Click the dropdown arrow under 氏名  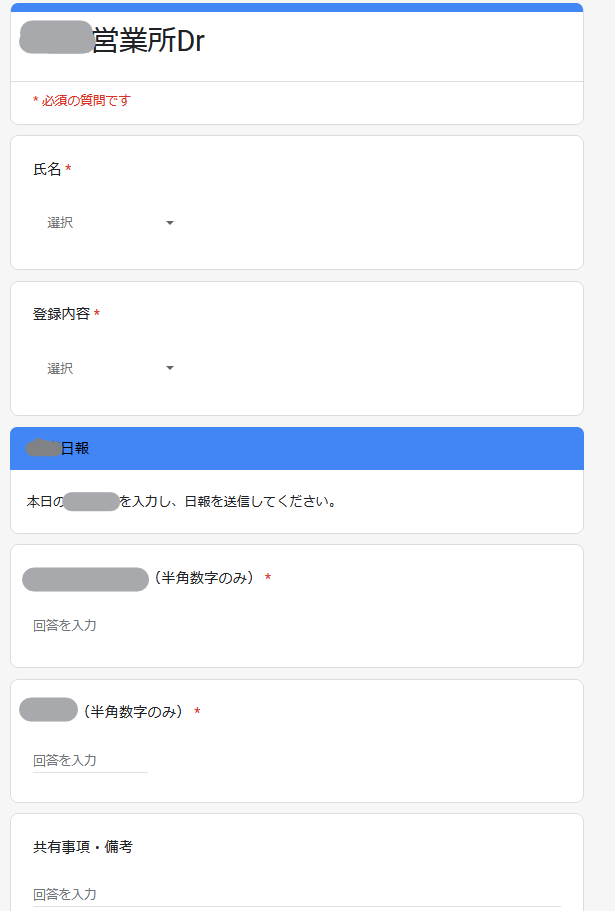(170, 223)
